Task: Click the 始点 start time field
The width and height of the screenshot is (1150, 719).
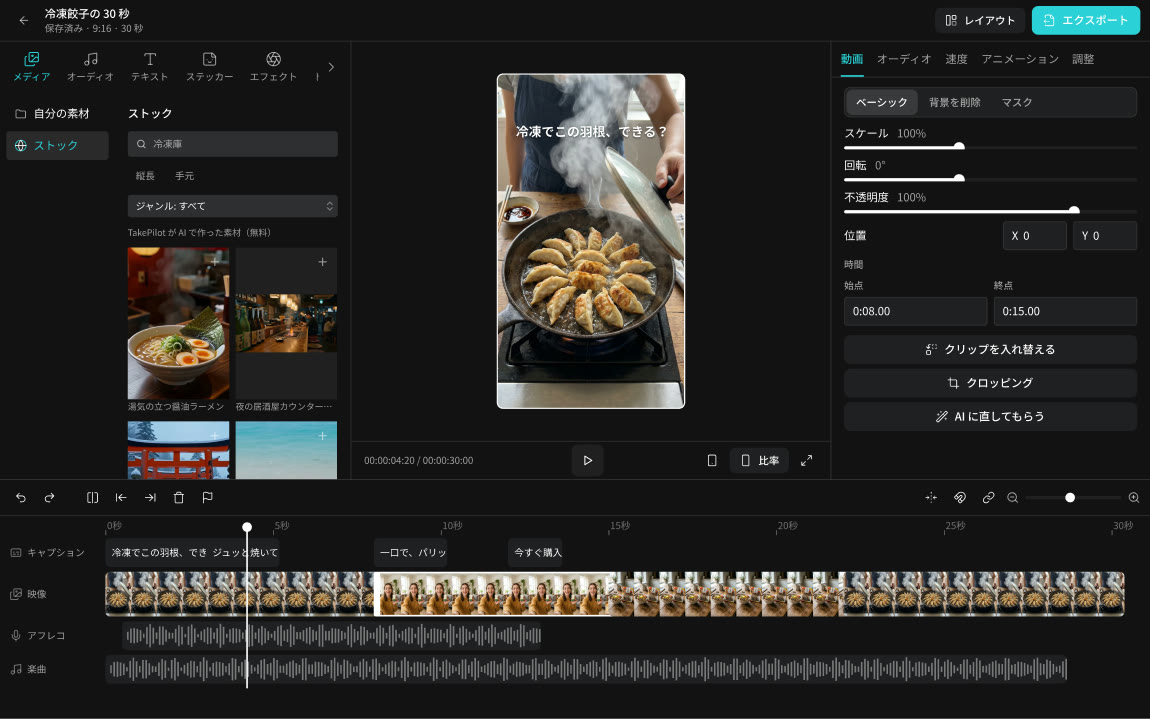Action: click(915, 311)
